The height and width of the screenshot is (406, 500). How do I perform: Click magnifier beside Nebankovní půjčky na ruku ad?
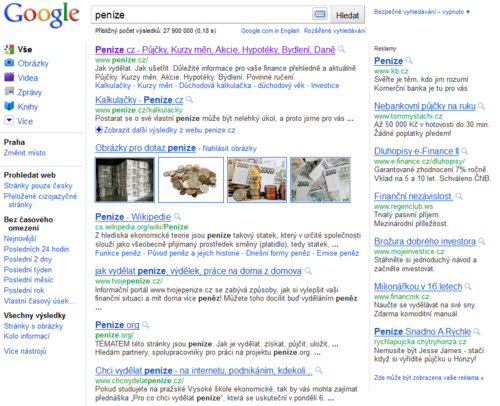coord(481,106)
